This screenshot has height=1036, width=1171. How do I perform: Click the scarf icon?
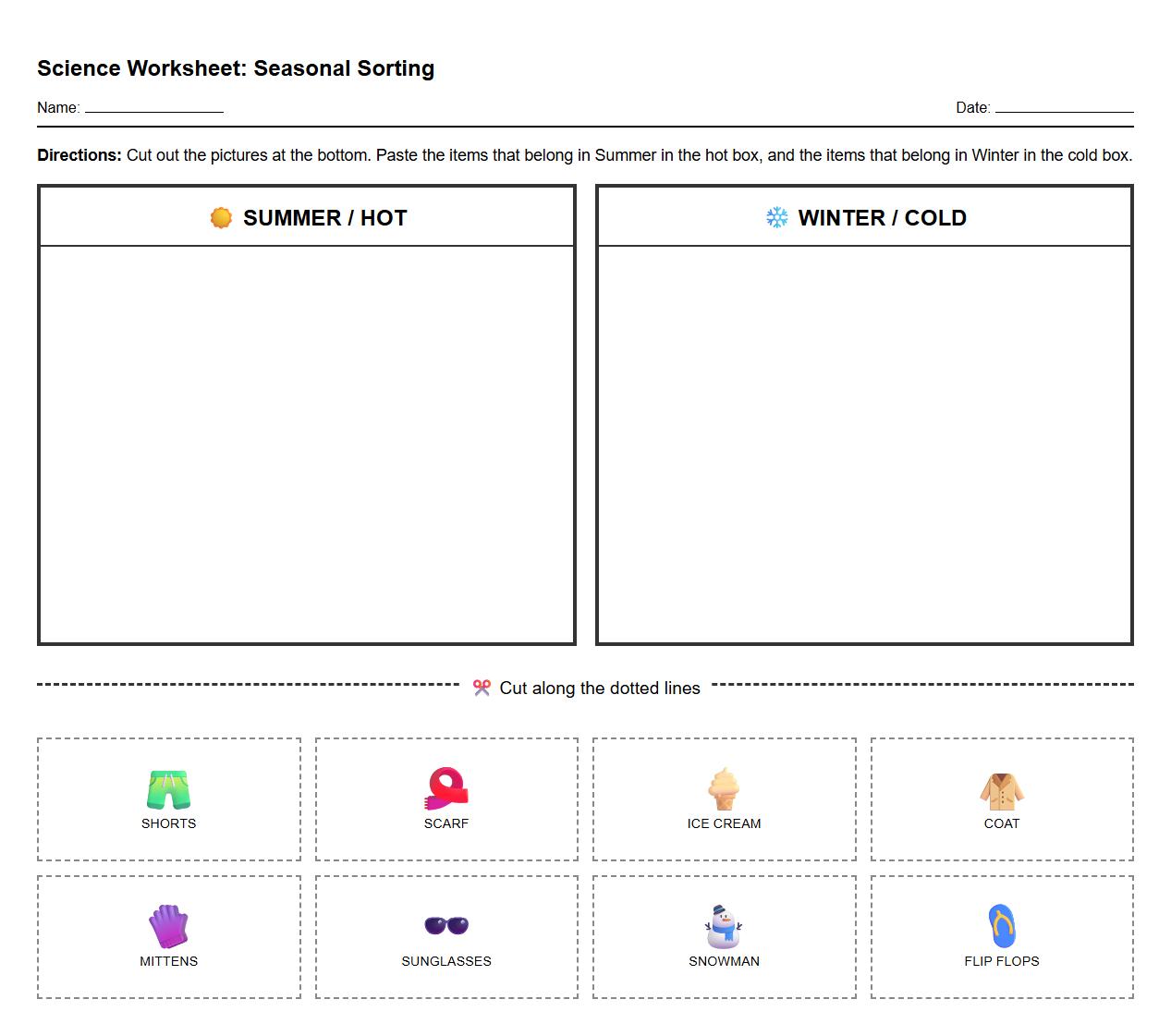coord(446,786)
